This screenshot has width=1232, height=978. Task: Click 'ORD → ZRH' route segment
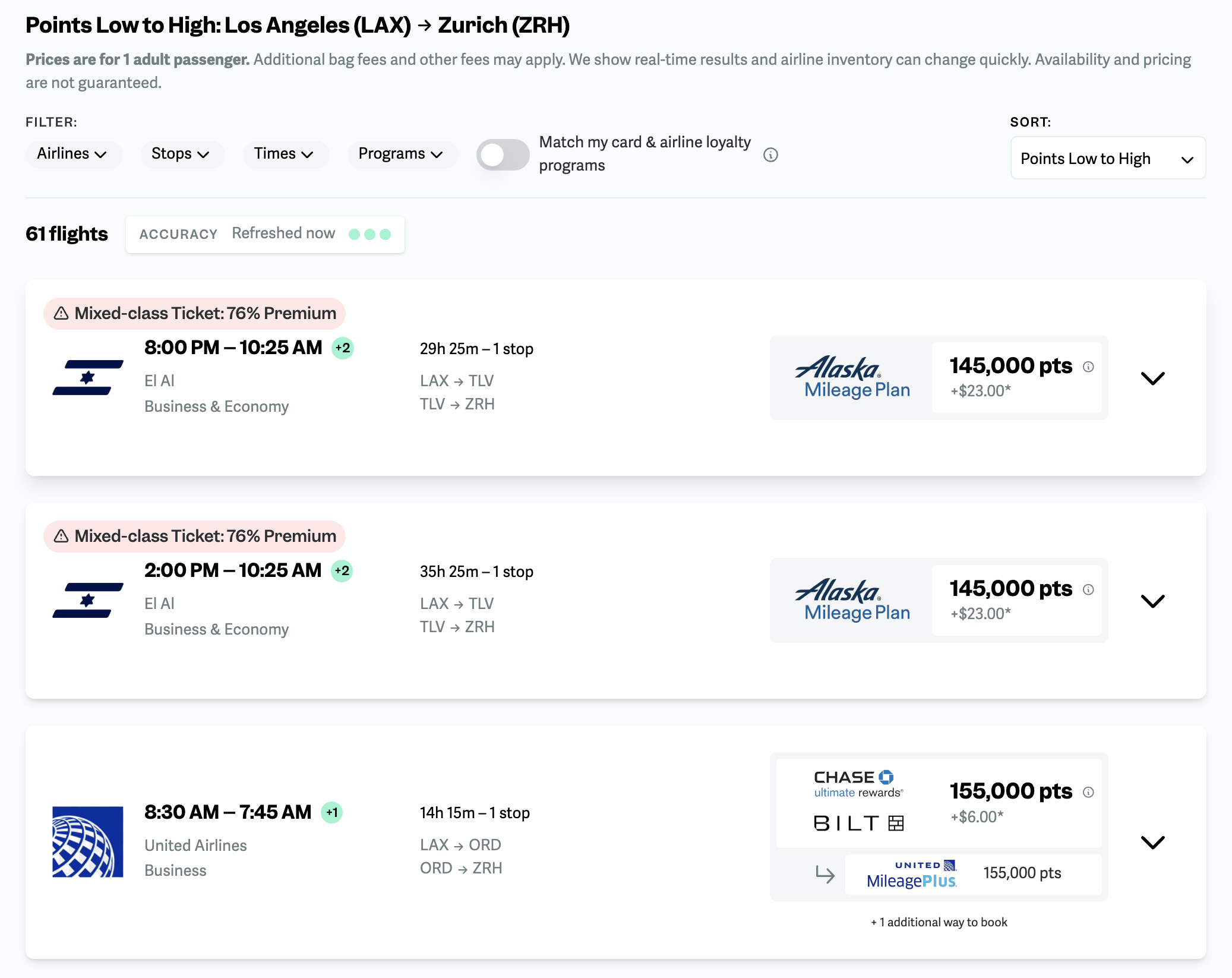(x=461, y=868)
